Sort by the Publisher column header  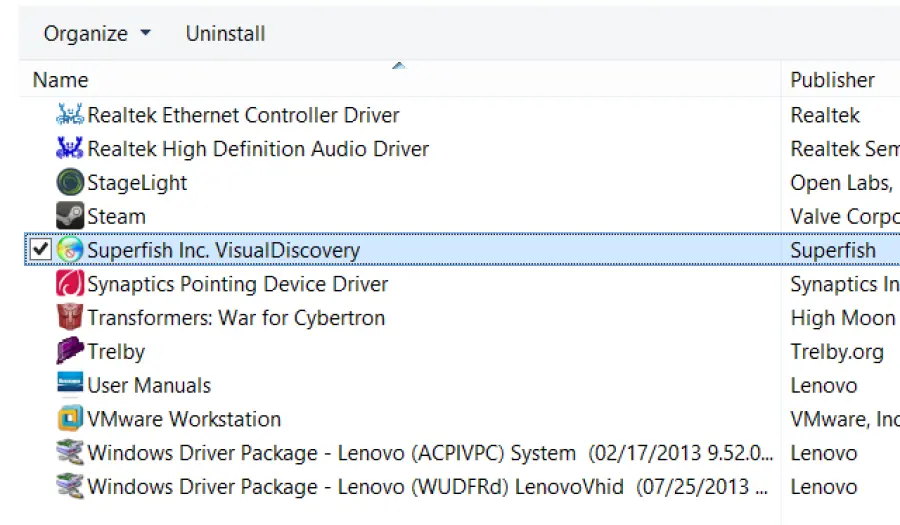point(832,80)
